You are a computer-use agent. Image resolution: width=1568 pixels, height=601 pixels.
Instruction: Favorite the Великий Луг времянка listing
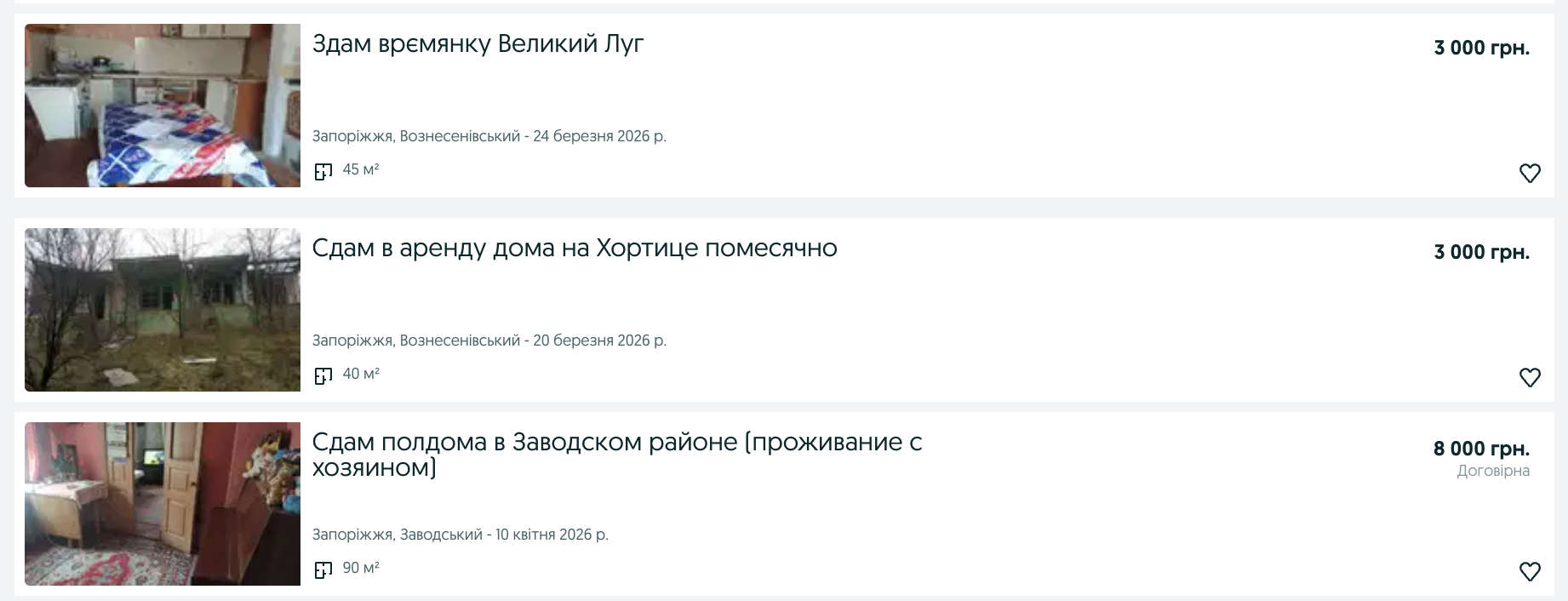coord(1530,174)
